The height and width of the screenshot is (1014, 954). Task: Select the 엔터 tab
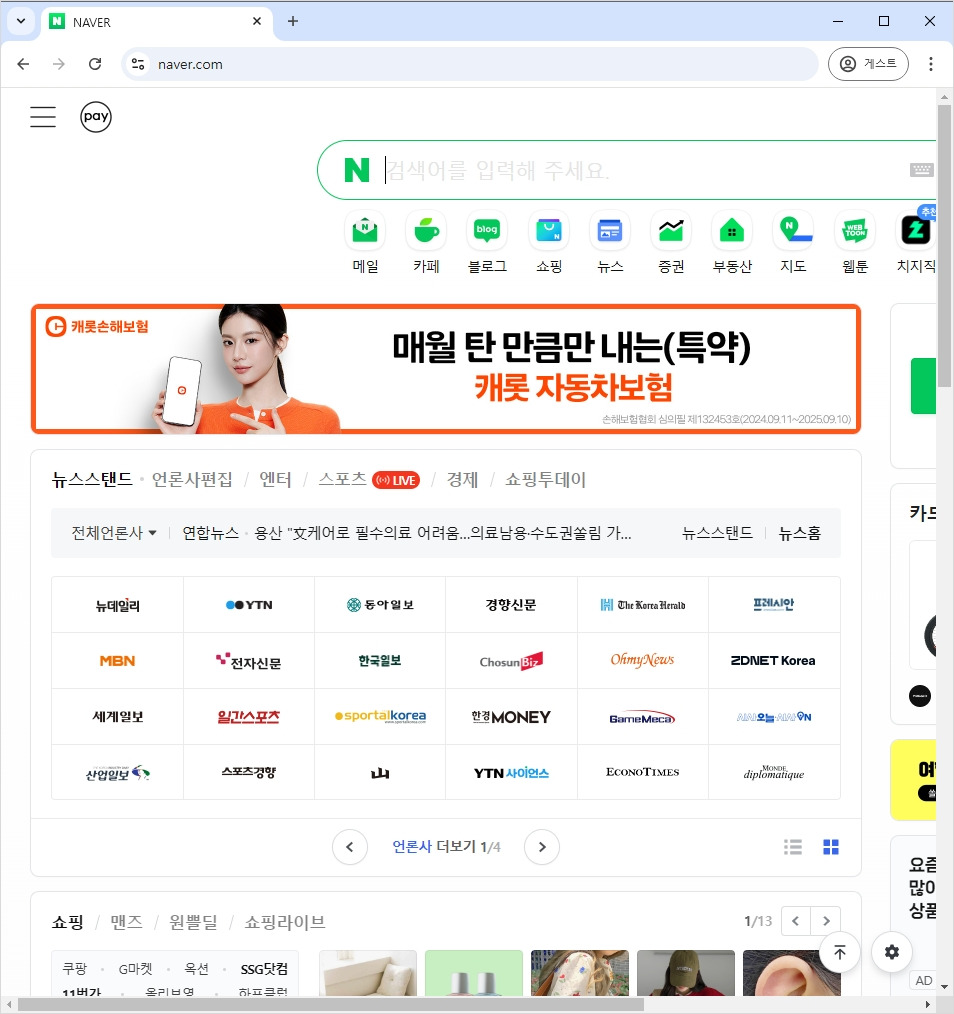click(276, 479)
